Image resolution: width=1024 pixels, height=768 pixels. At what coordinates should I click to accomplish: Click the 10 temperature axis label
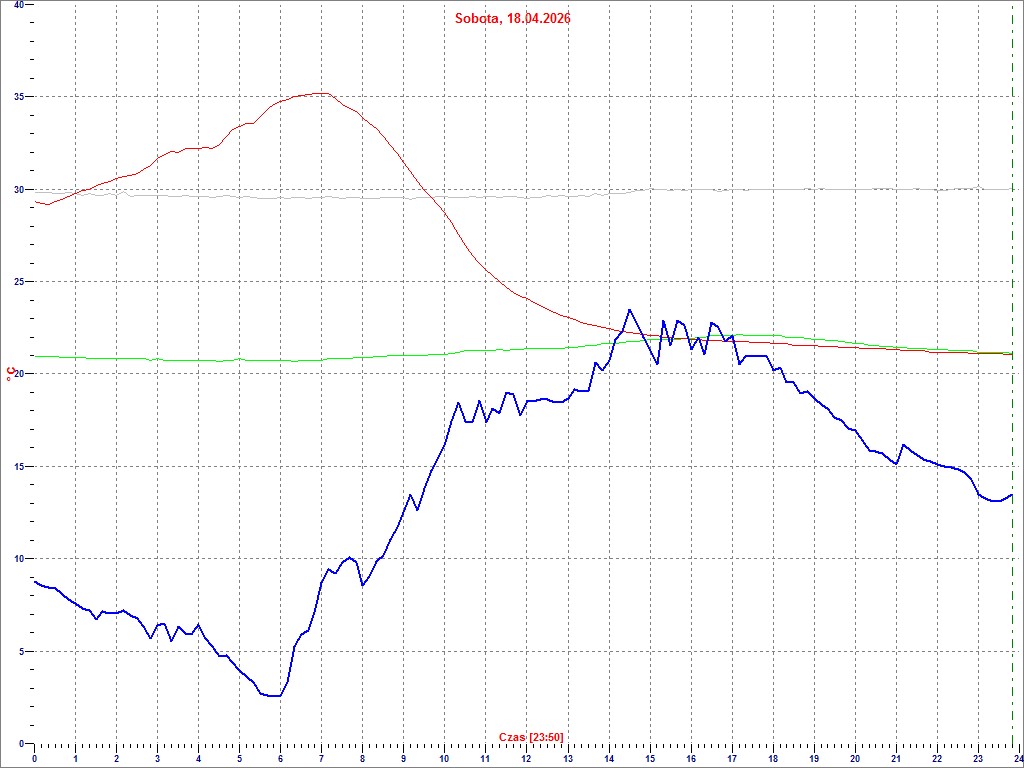(18, 559)
